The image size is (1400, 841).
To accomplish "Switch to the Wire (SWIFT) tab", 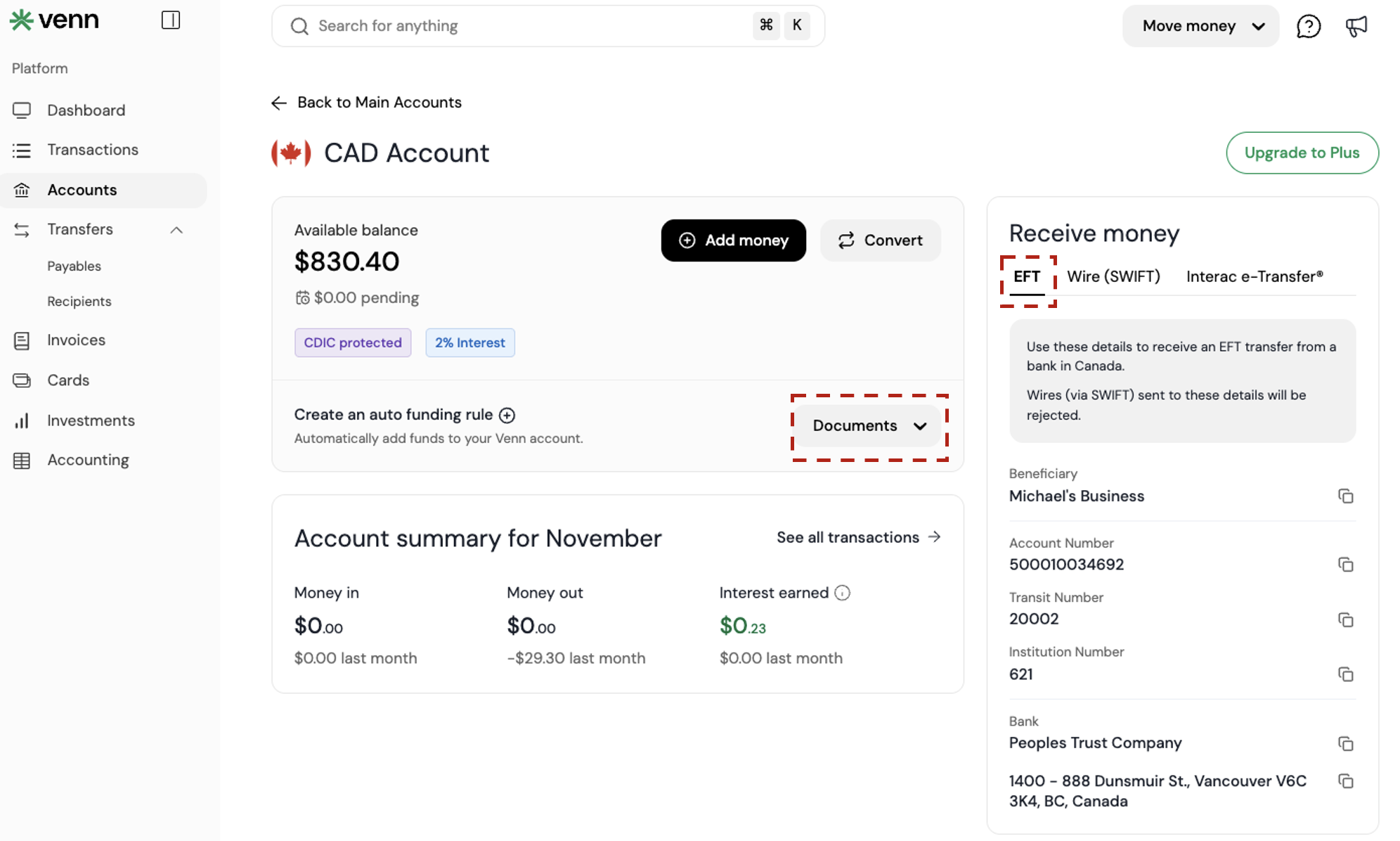I will click(1113, 276).
